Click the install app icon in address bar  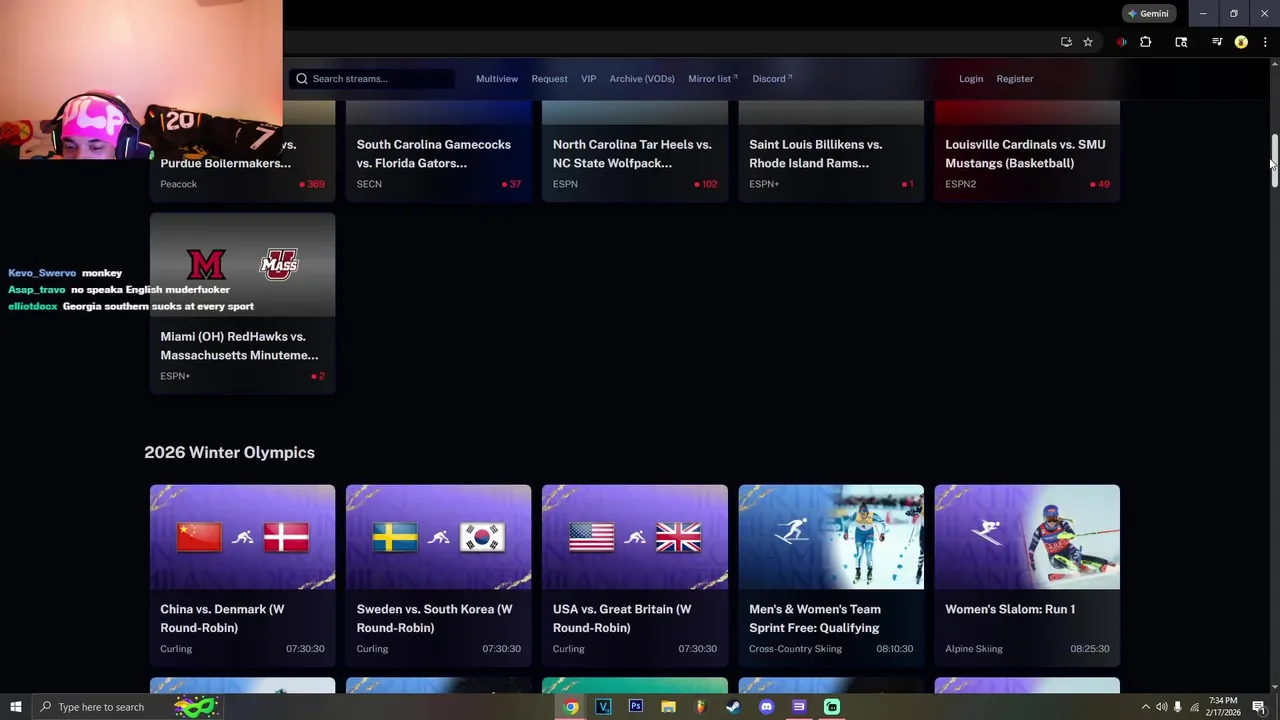point(1066,42)
